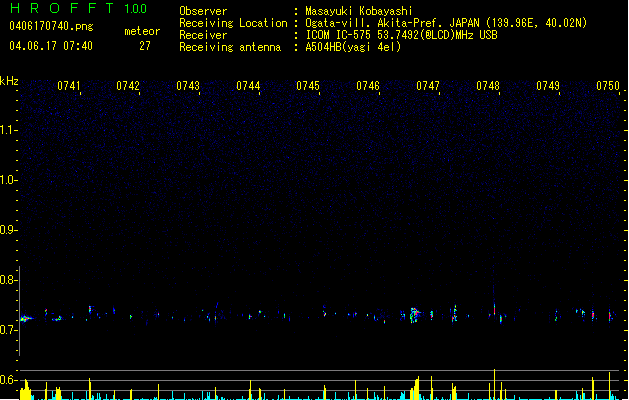The image size is (629, 400).
Task: Click the bright meteor echo after 0746
Action: pos(414,315)
